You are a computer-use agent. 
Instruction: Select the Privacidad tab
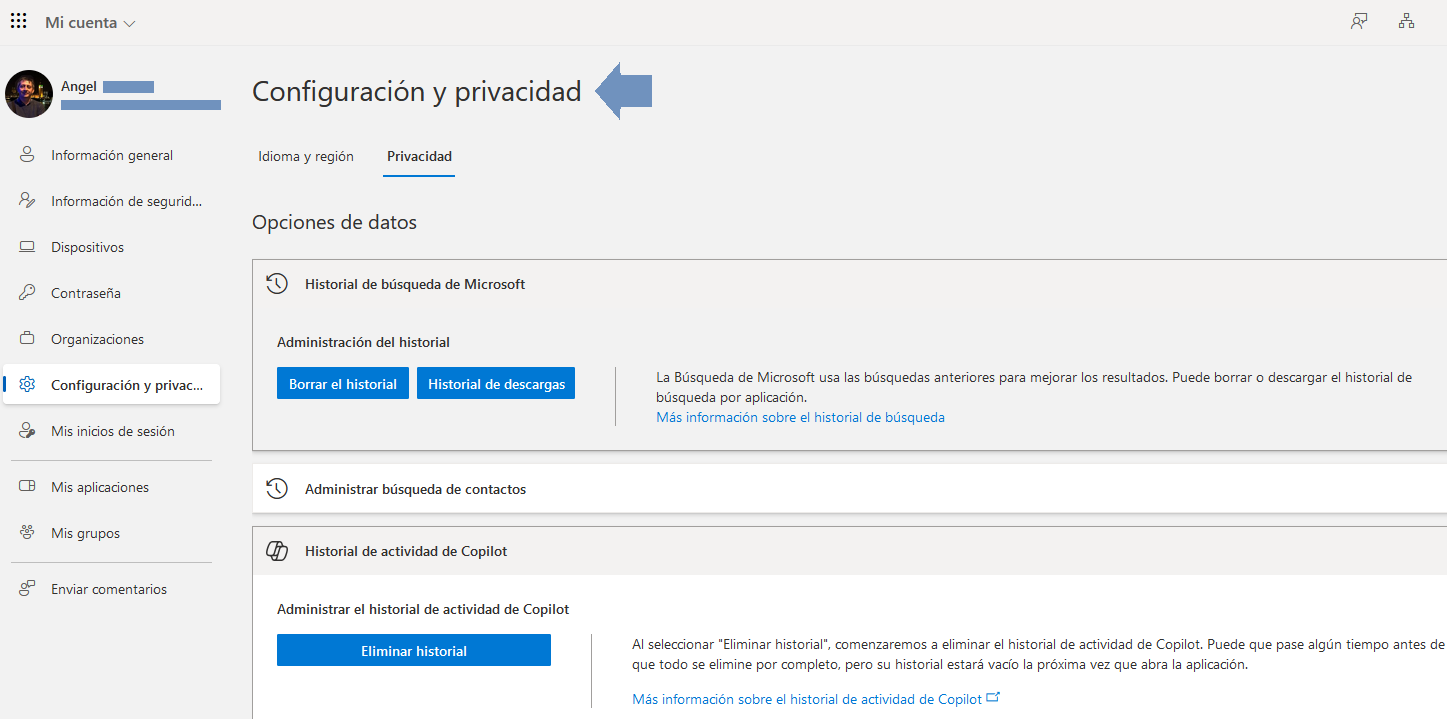pos(419,156)
